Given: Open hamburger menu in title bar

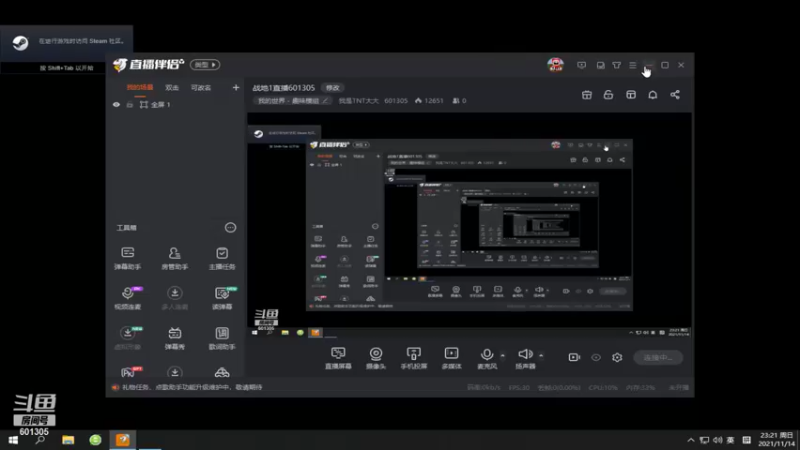Looking at the screenshot, I should 633,65.
